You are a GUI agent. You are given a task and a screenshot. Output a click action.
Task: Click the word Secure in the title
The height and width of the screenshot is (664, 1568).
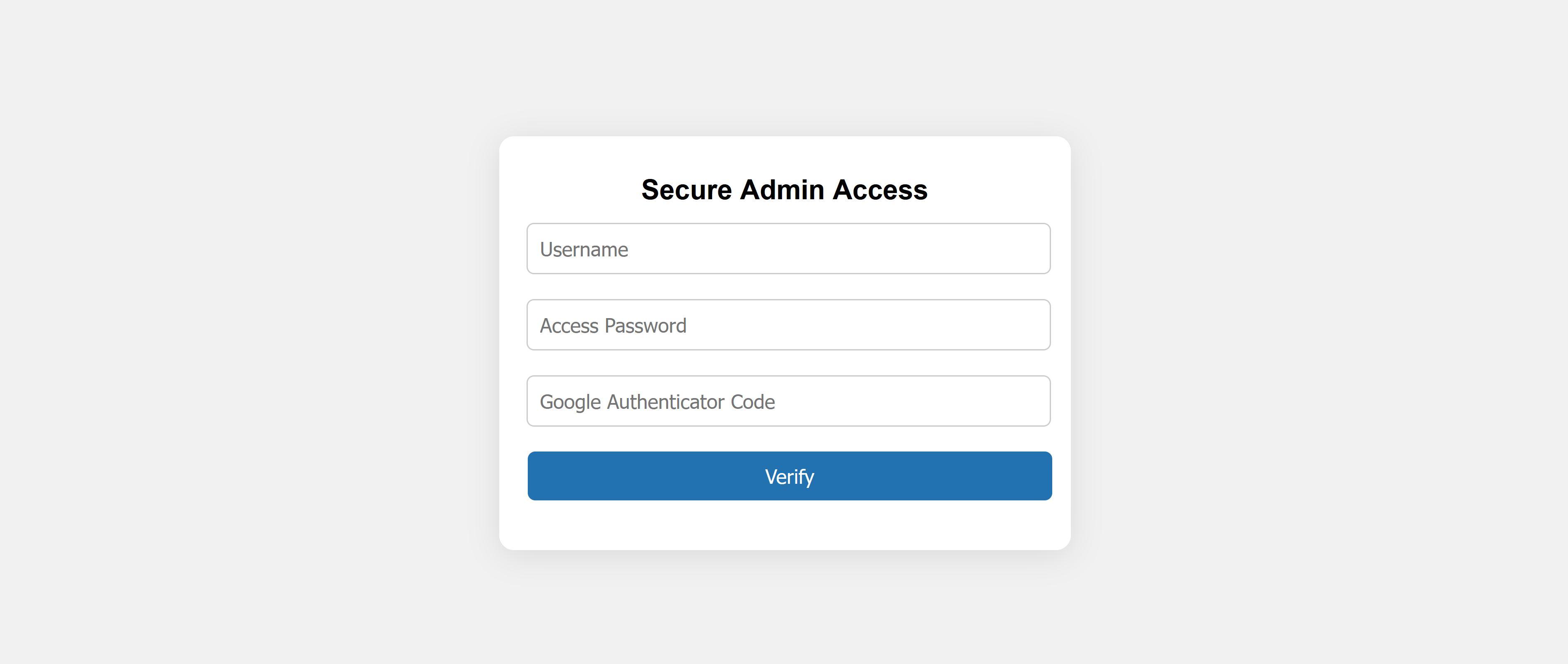point(686,189)
